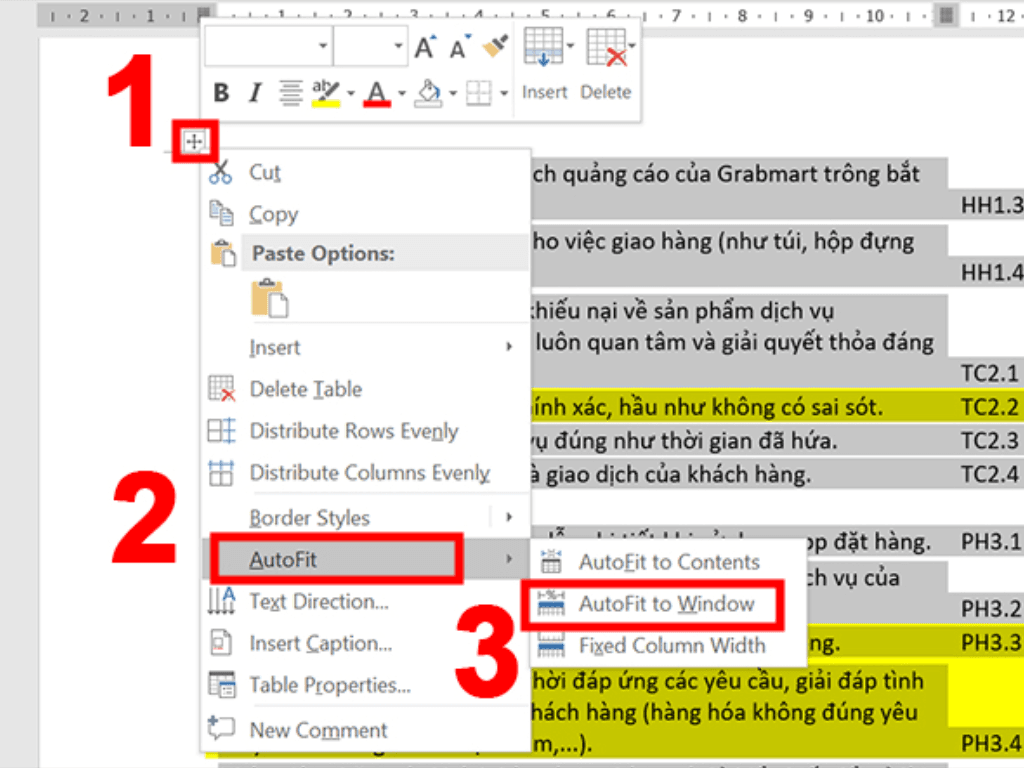Open the font name dropdown
Viewport: 1024px width, 768px height.
323,46
